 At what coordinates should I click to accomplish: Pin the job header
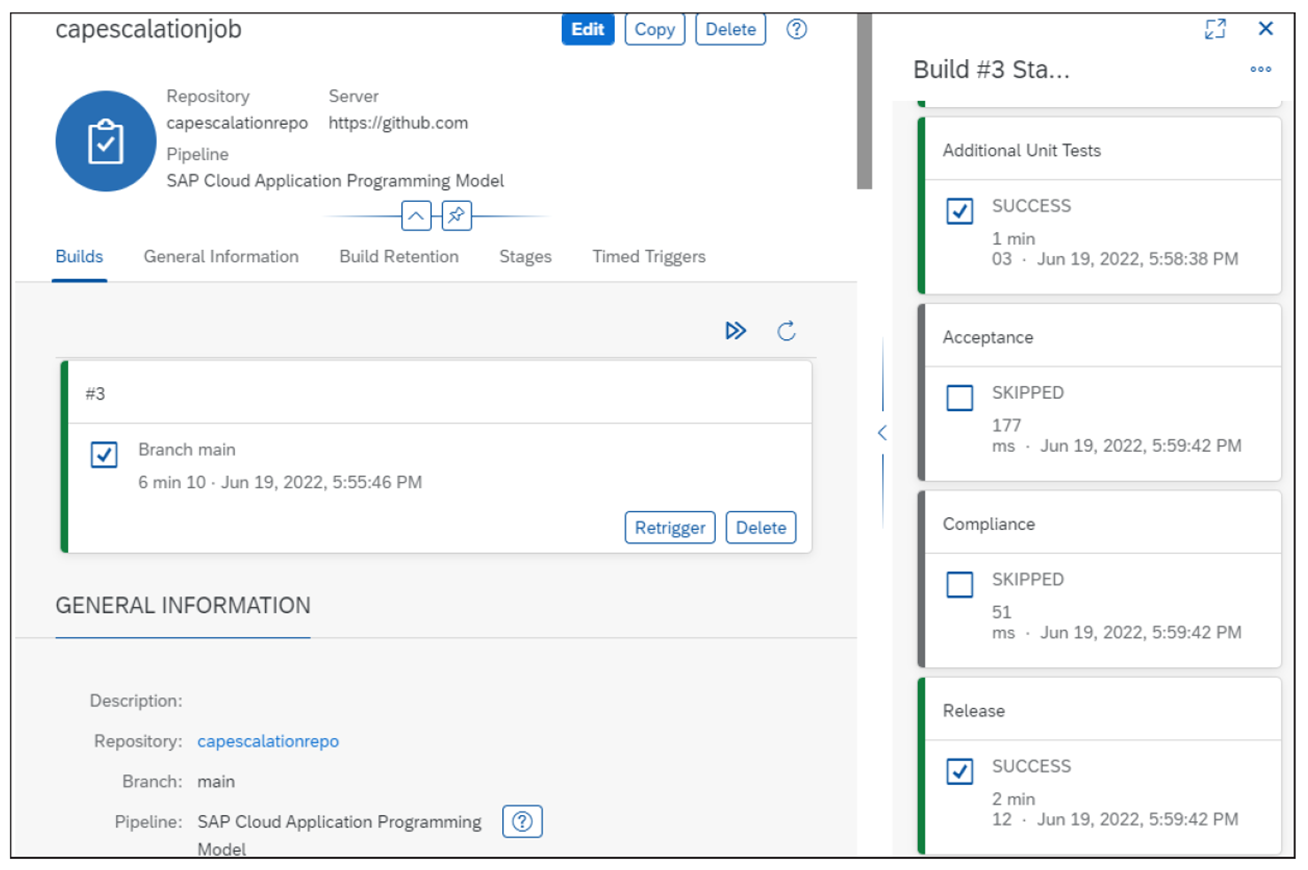pos(456,216)
